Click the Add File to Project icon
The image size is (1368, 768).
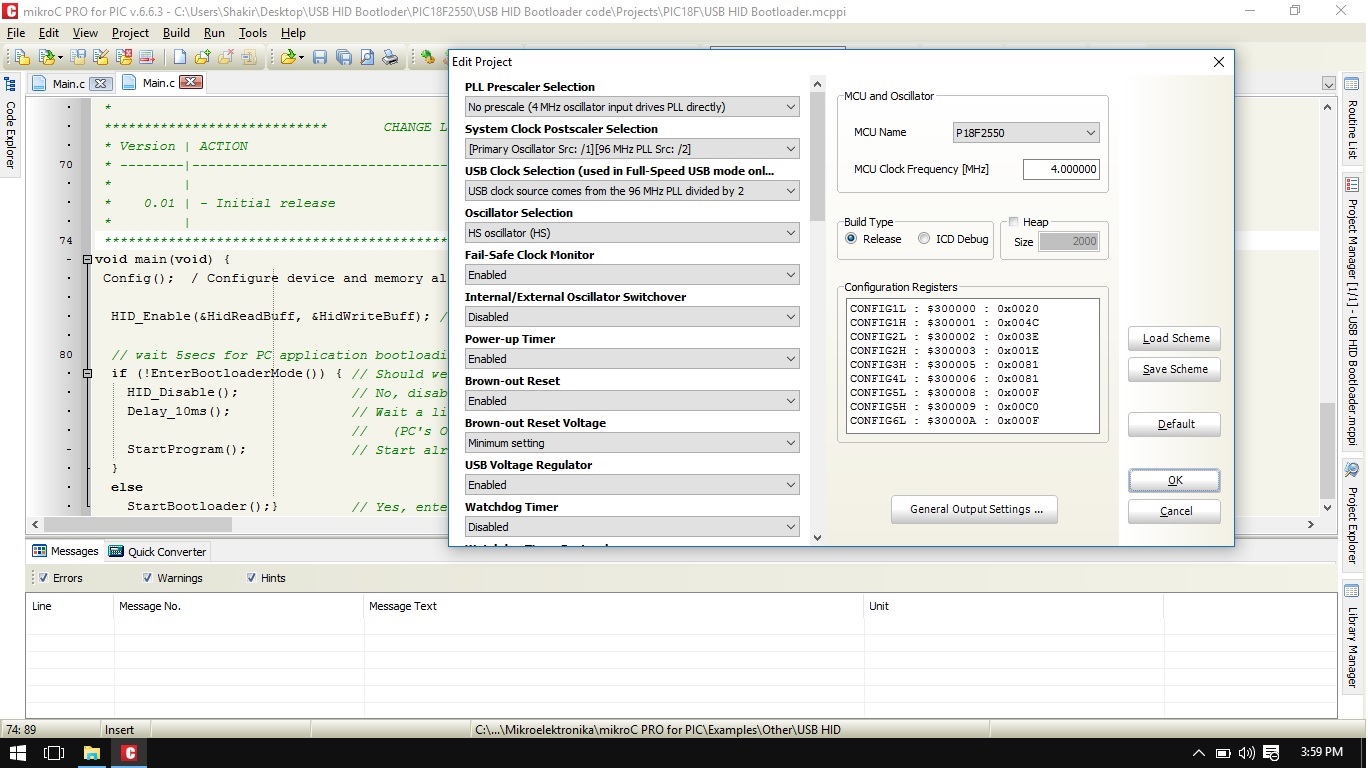[202, 57]
